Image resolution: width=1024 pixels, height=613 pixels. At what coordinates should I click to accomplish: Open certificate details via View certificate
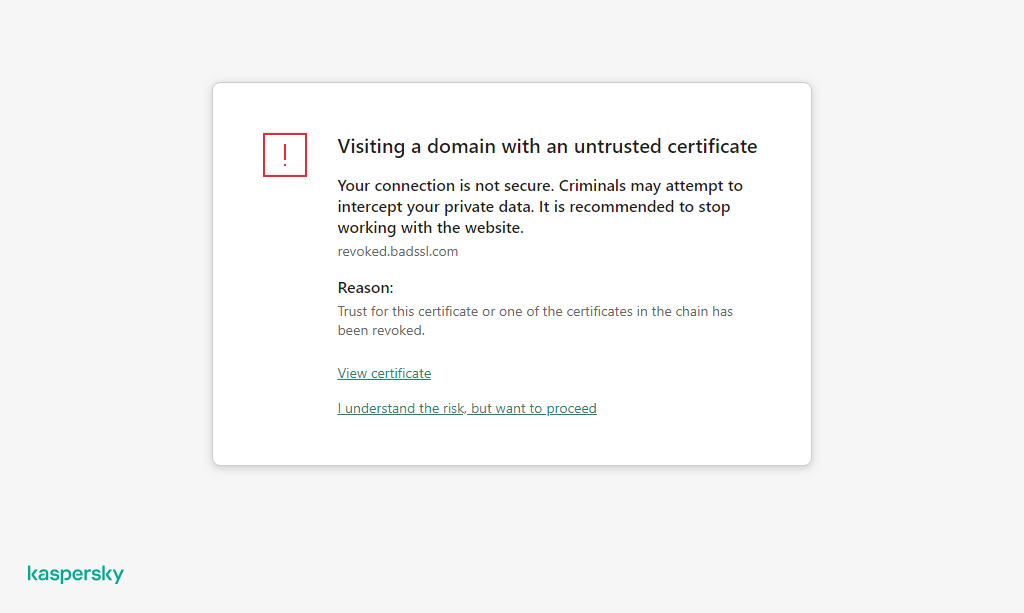(384, 372)
